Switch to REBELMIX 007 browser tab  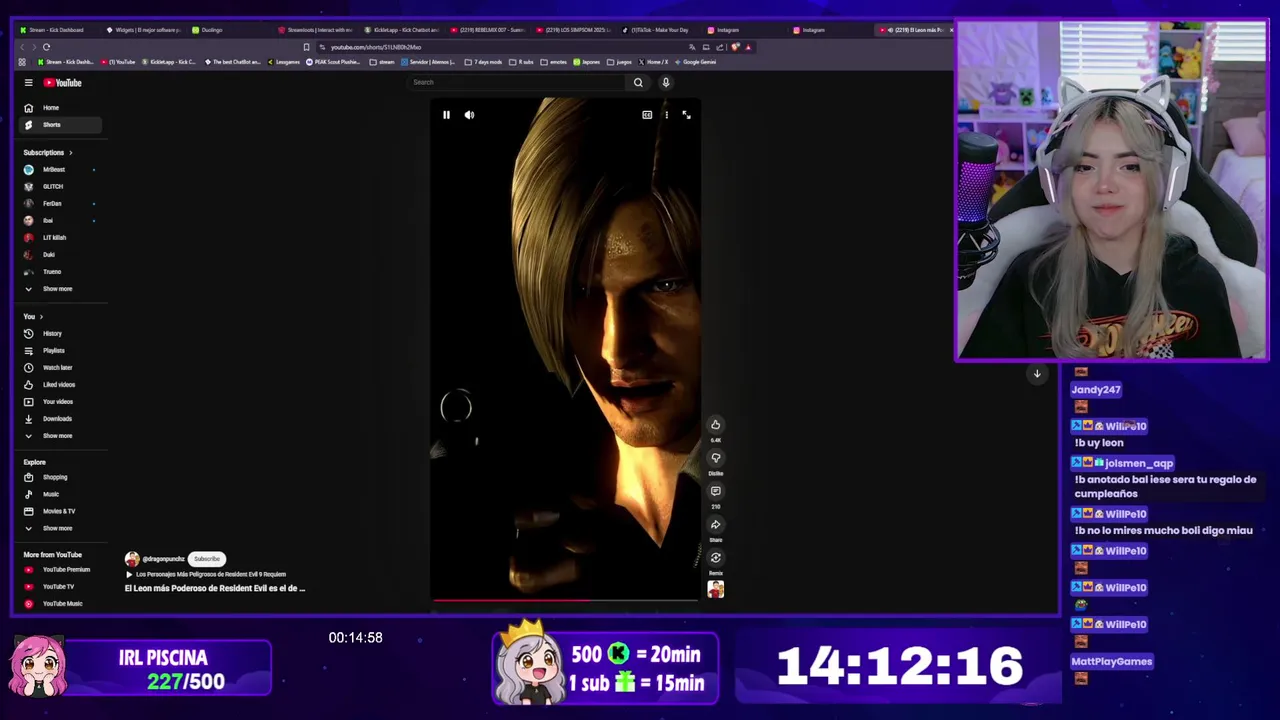pyautogui.click(x=488, y=30)
